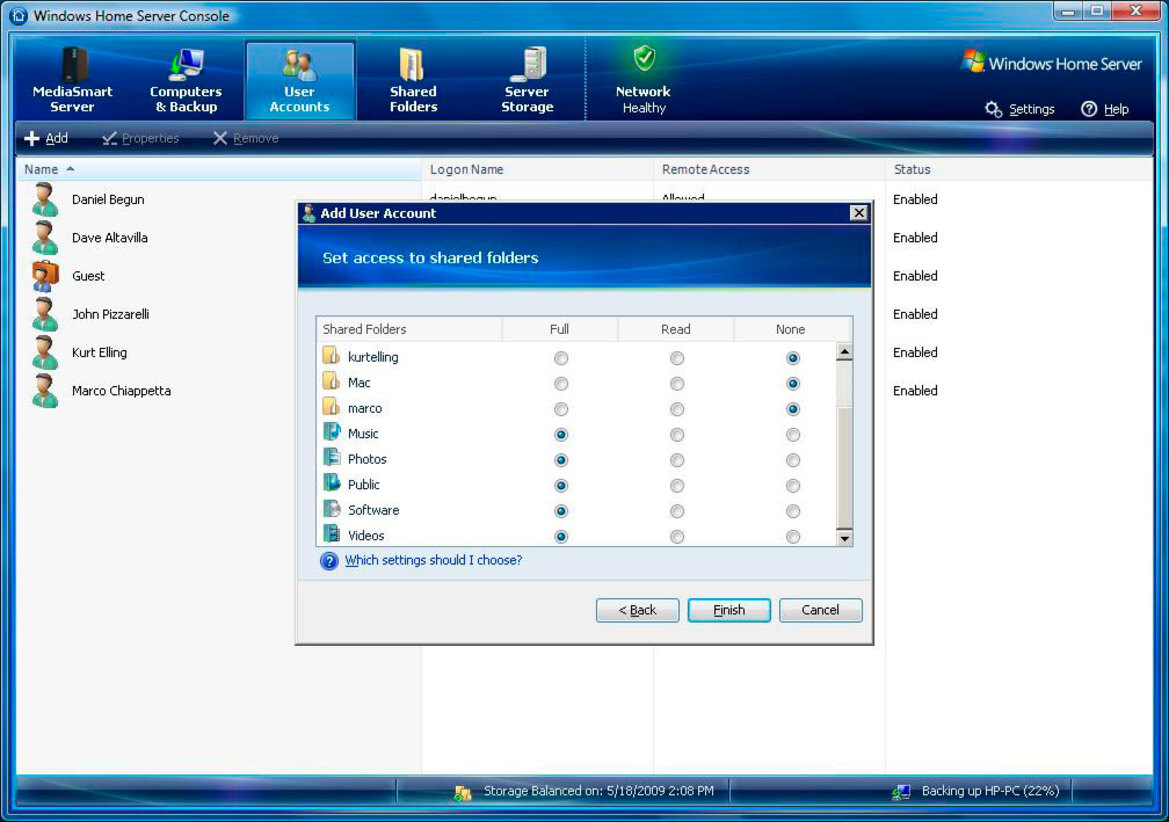Click the folder list scroll up arrow

click(844, 352)
